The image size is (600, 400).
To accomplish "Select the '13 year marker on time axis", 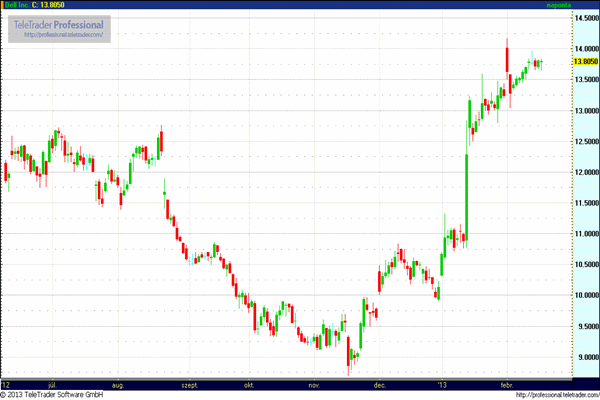I will click(441, 384).
